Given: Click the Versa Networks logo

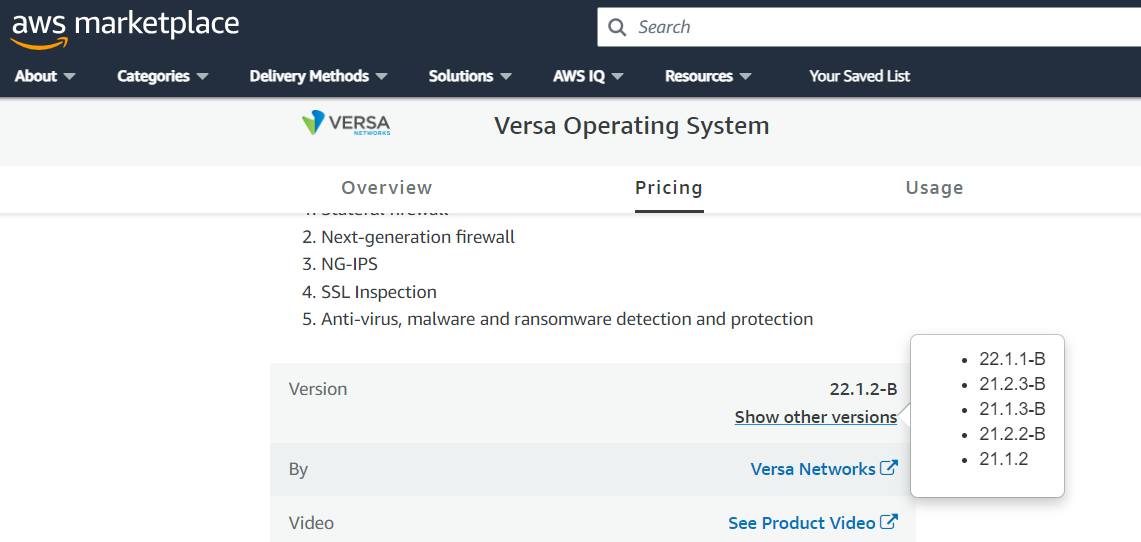Looking at the screenshot, I should (346, 123).
